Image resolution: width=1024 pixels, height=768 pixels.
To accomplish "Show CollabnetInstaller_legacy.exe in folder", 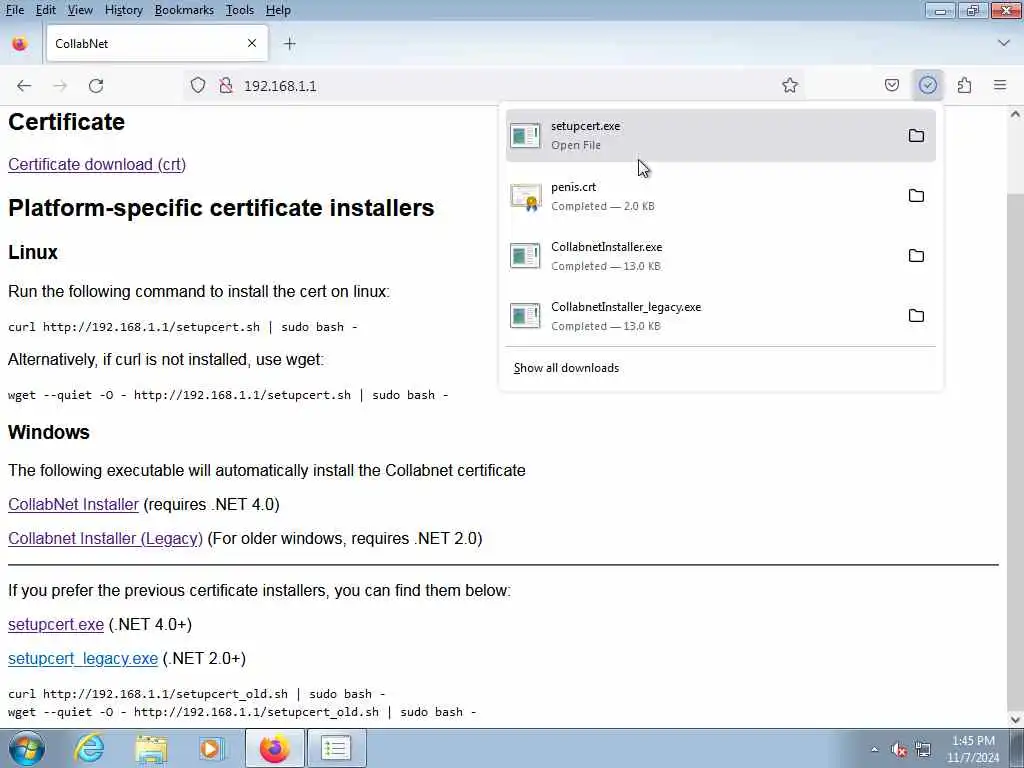I will tap(916, 315).
